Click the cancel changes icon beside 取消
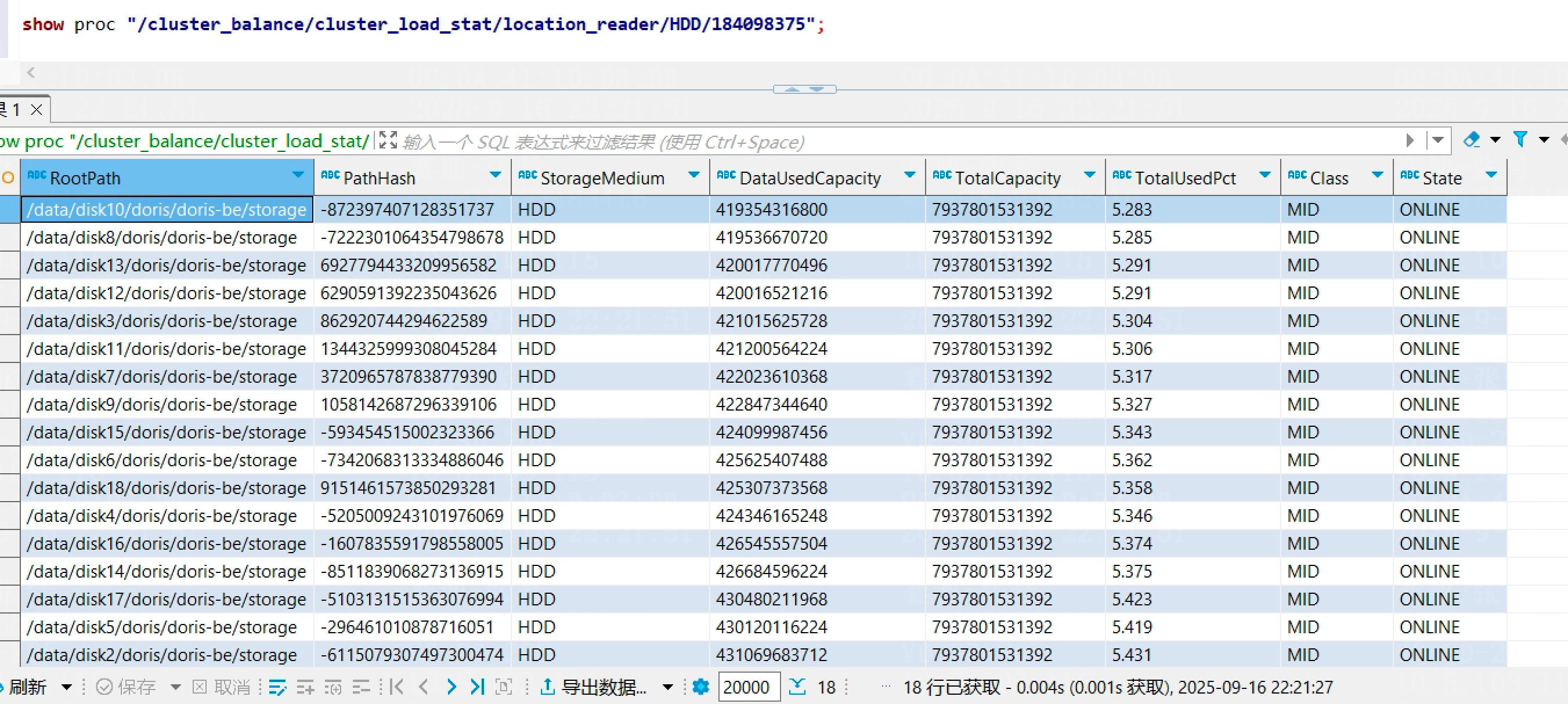The image size is (1568, 704). point(199,688)
